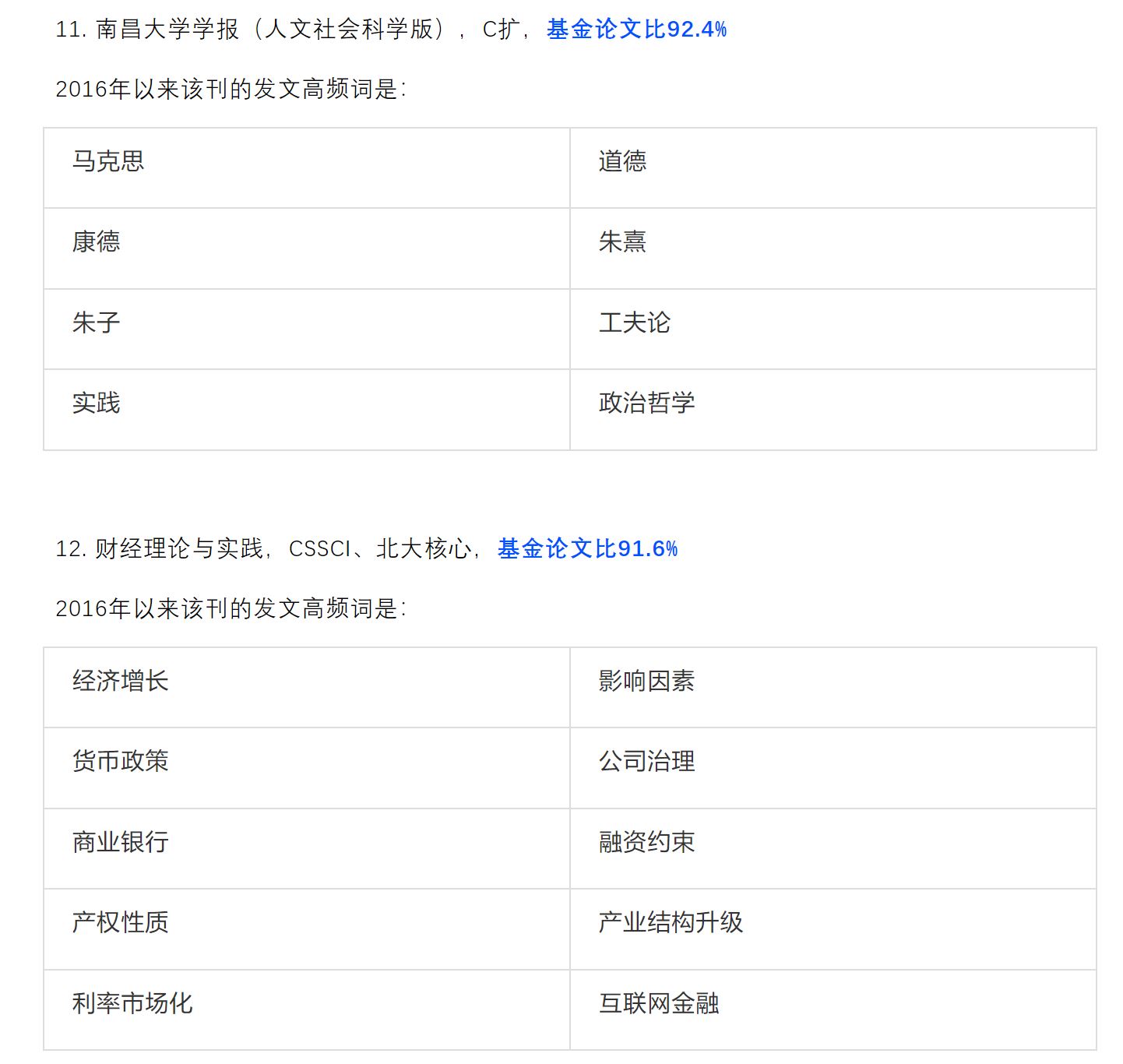The height and width of the screenshot is (1064, 1123).
Task: Click the 2016年以来 line under item 11
Action: coord(231,90)
